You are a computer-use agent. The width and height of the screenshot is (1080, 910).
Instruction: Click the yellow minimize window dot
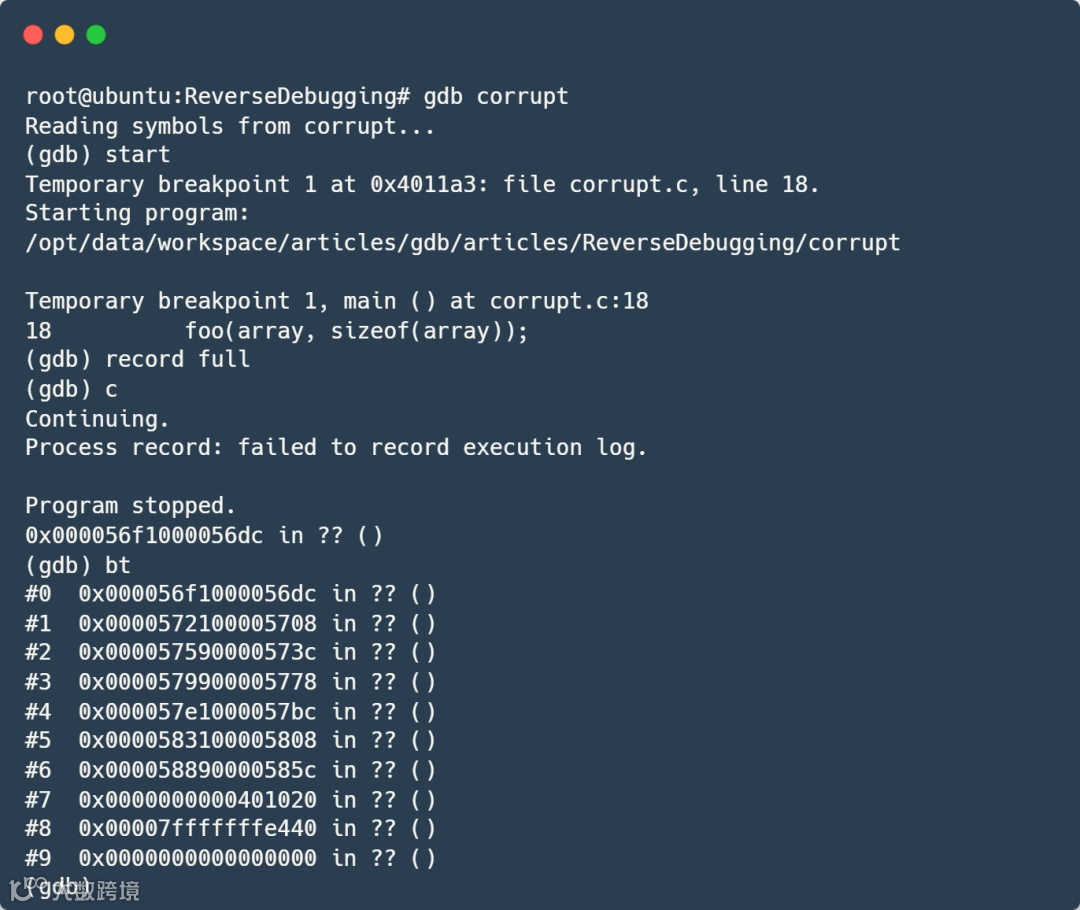(x=64, y=35)
